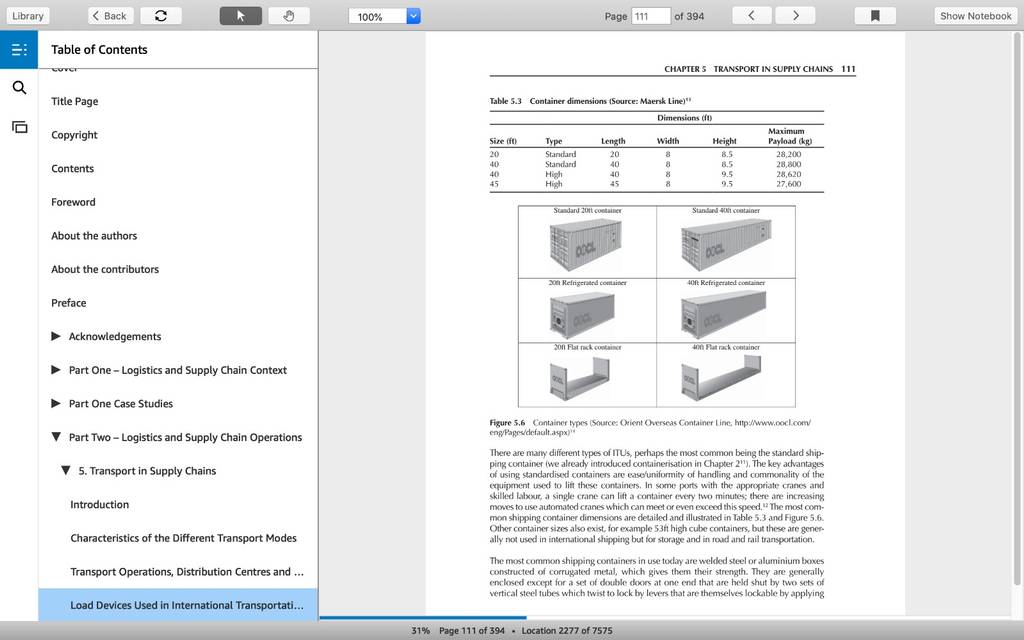Click the 'of 394' page count
This screenshot has width=1024, height=640.
(x=689, y=16)
